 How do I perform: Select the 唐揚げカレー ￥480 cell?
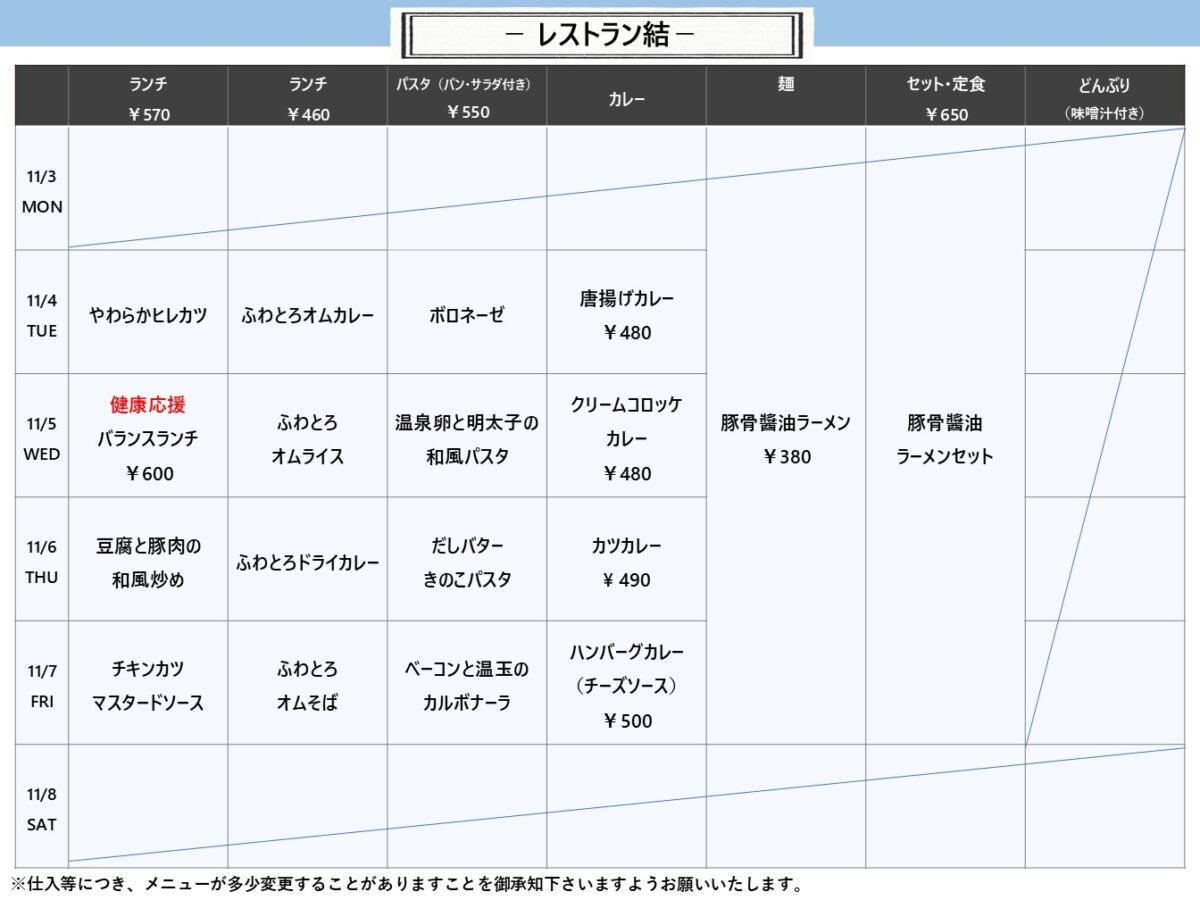point(626,315)
